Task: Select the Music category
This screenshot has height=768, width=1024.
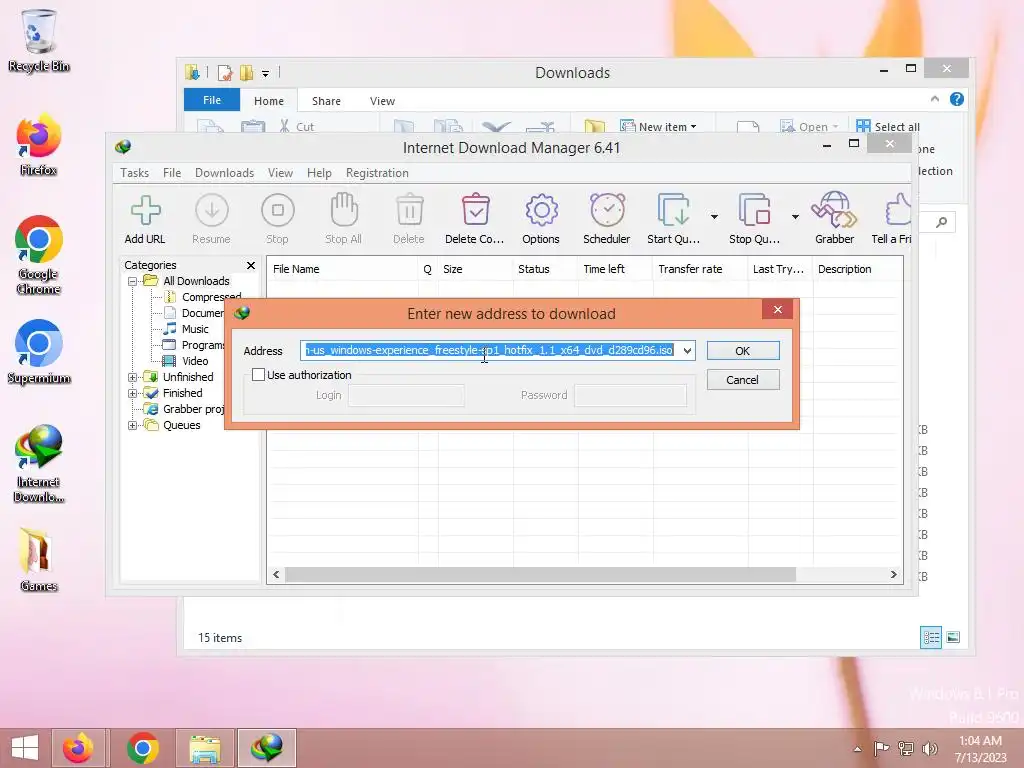Action: (x=186, y=329)
